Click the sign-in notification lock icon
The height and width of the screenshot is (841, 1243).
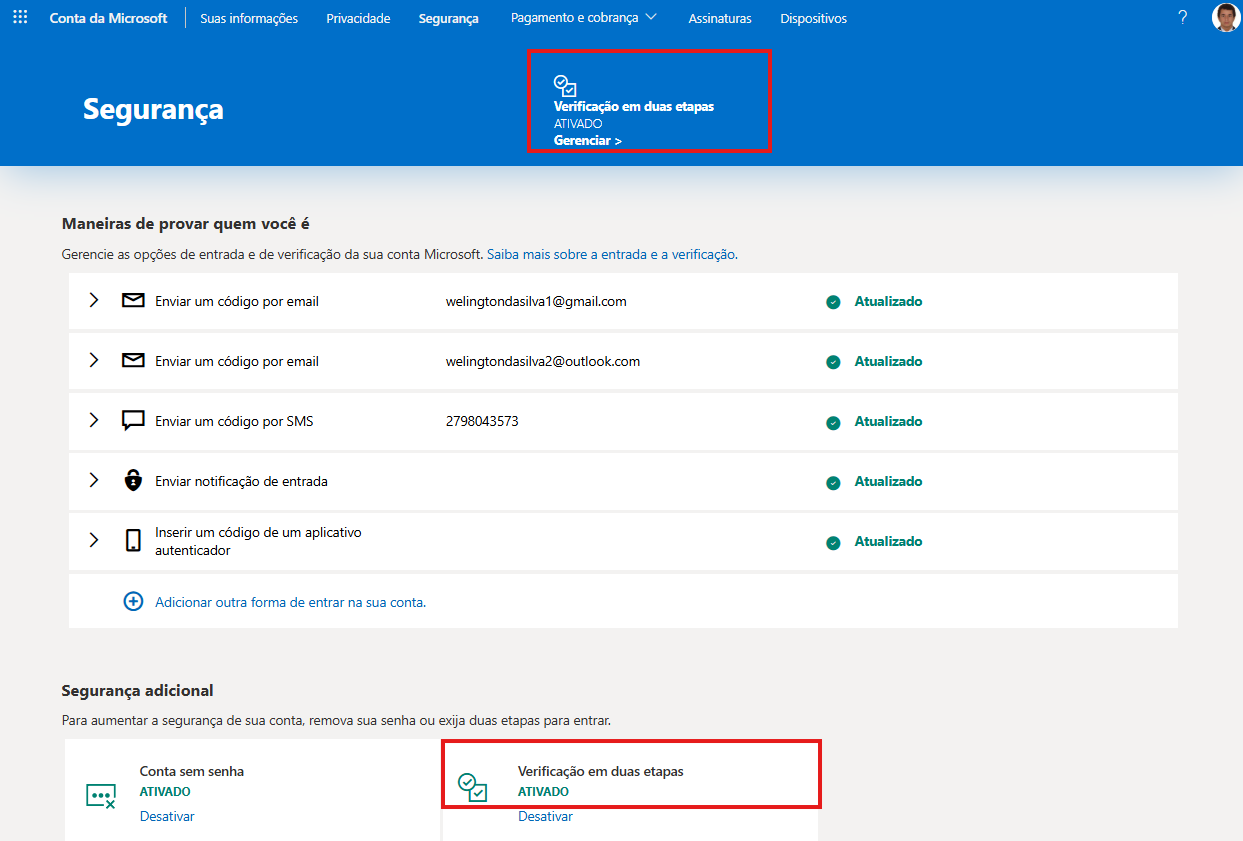click(x=133, y=480)
